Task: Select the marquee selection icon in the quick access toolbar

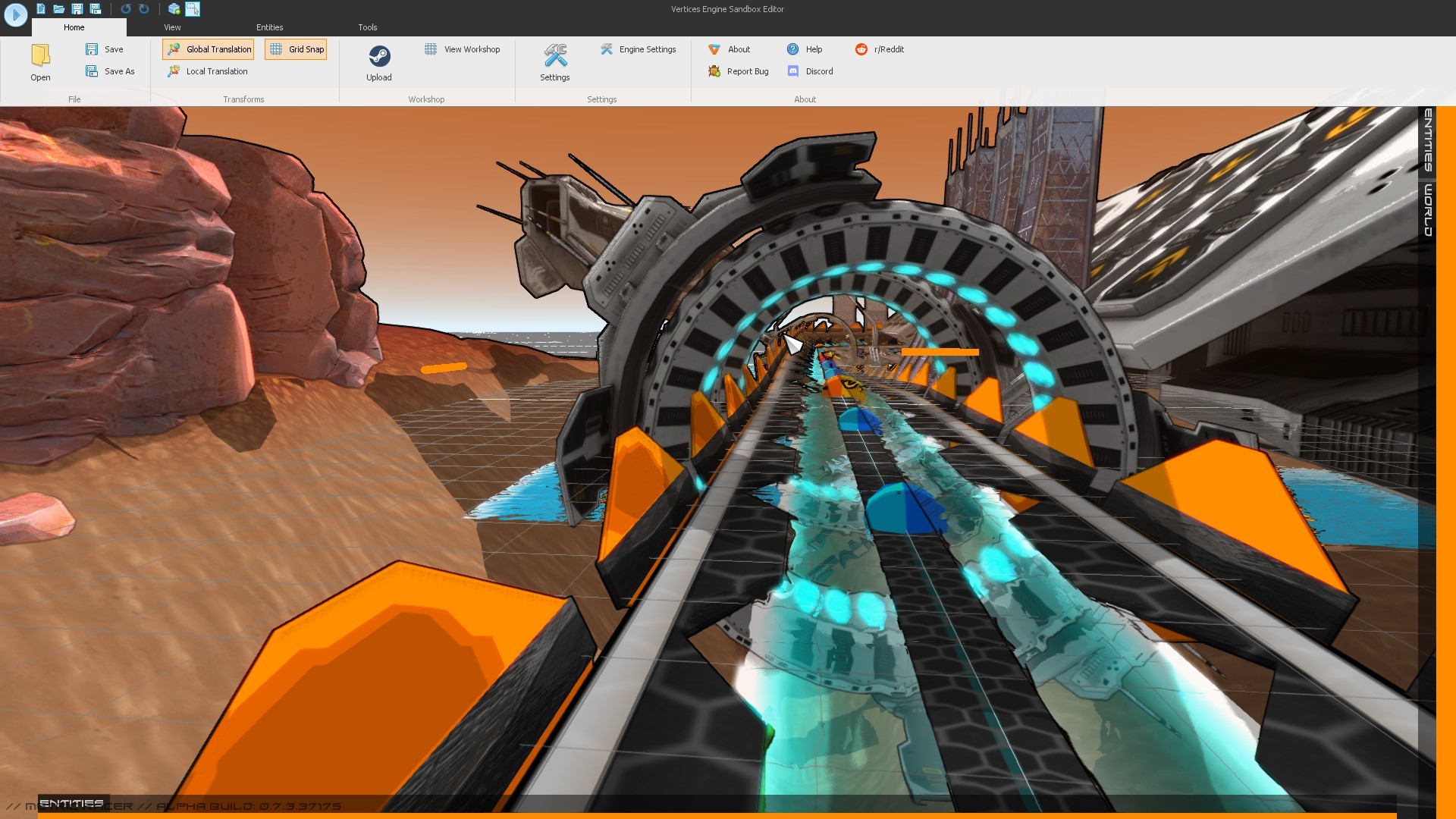Action: [193, 9]
